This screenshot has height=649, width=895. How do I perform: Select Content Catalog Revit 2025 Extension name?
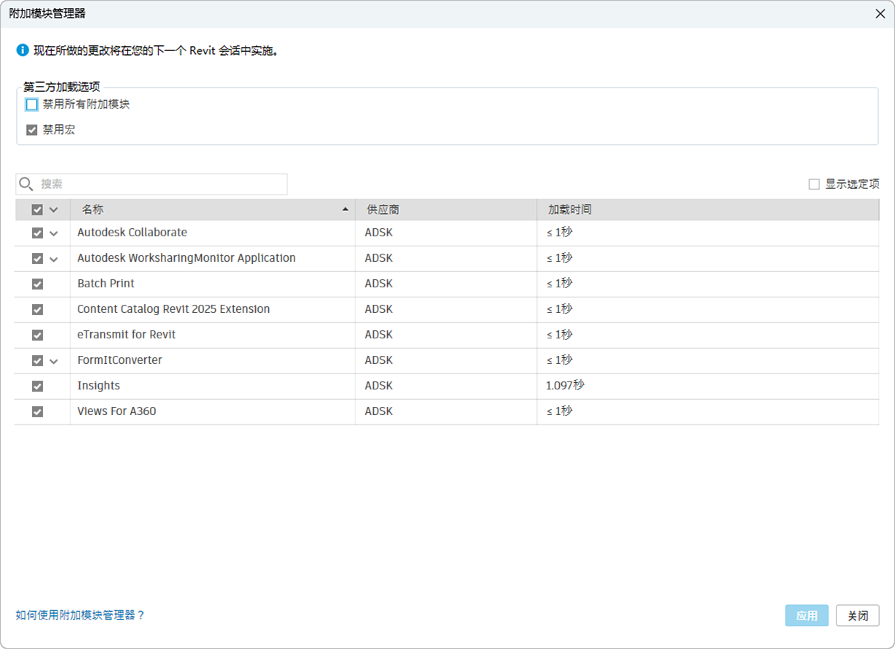tap(174, 309)
